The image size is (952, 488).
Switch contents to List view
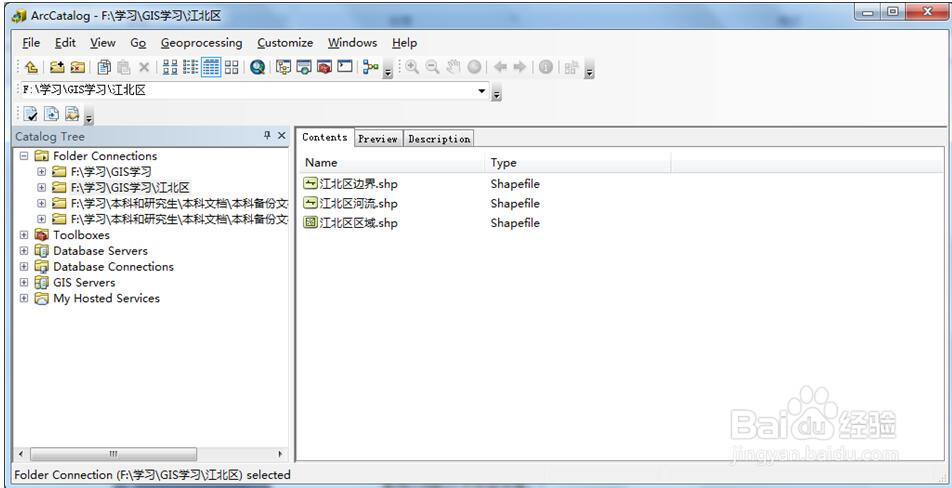click(191, 67)
